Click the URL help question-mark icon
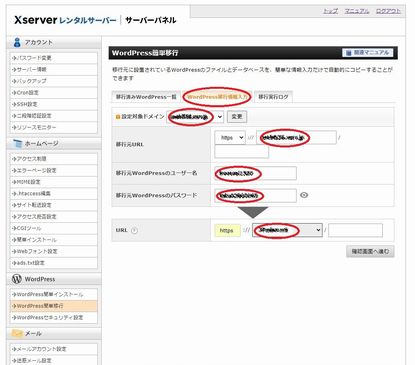 pyautogui.click(x=134, y=230)
